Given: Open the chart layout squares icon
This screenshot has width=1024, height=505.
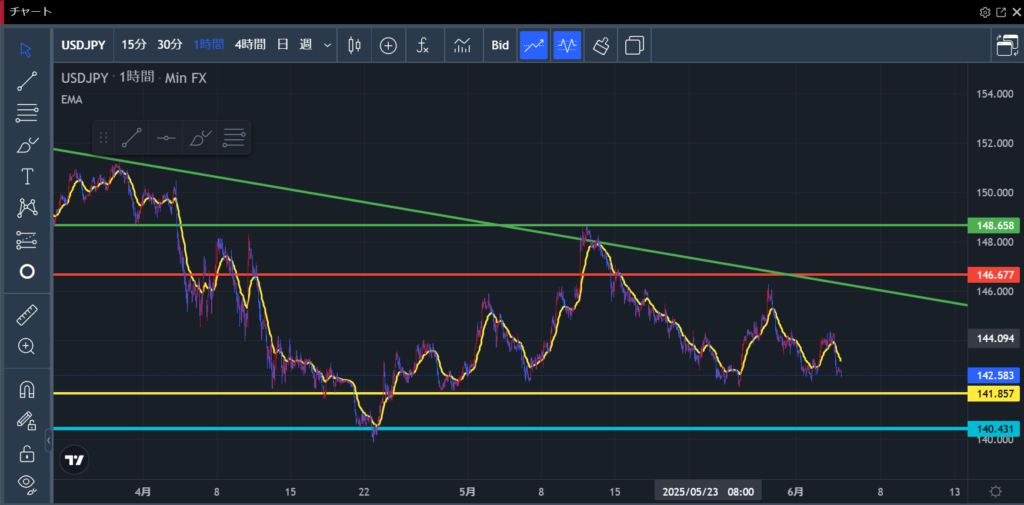Looking at the screenshot, I should [634, 45].
